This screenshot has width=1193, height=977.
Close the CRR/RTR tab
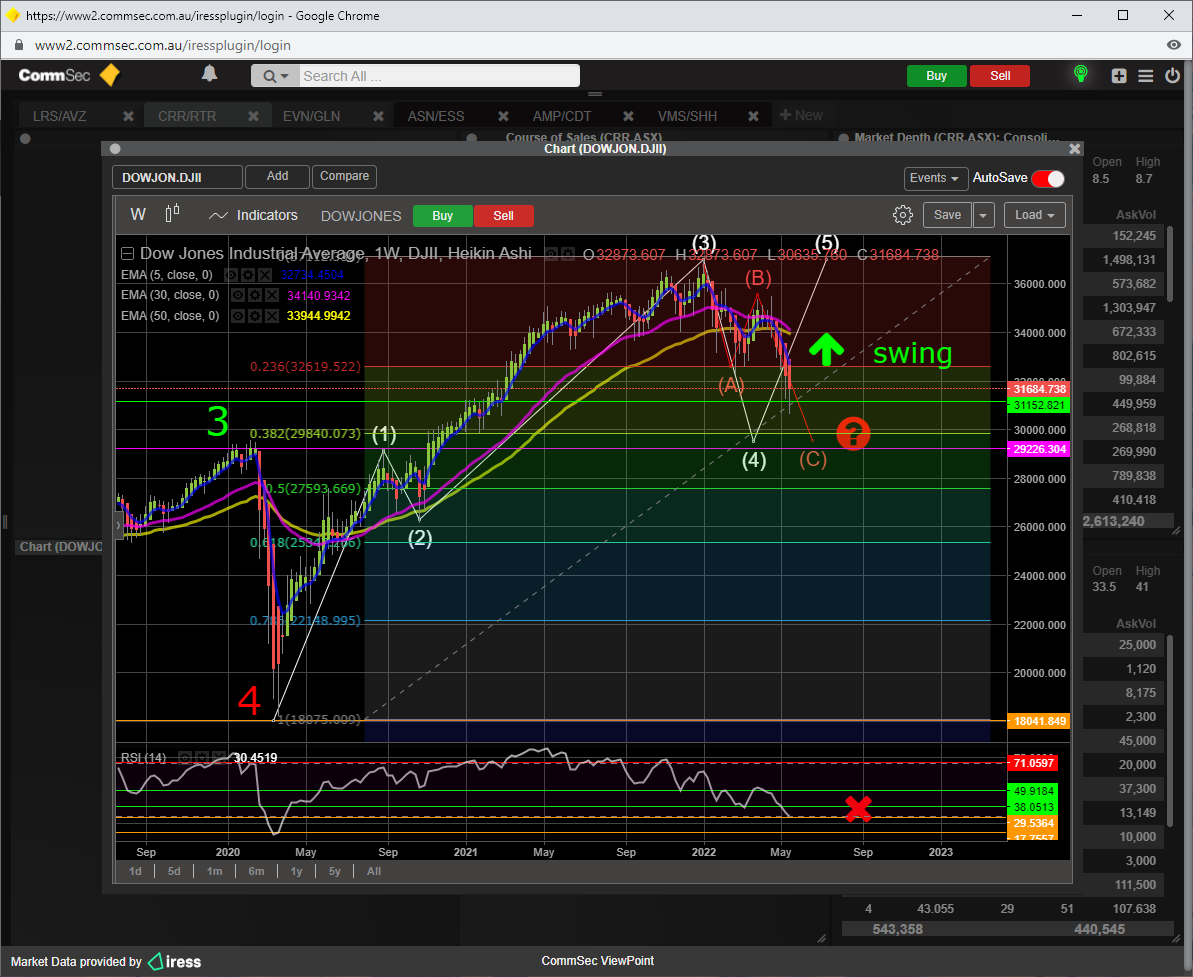pyautogui.click(x=253, y=116)
